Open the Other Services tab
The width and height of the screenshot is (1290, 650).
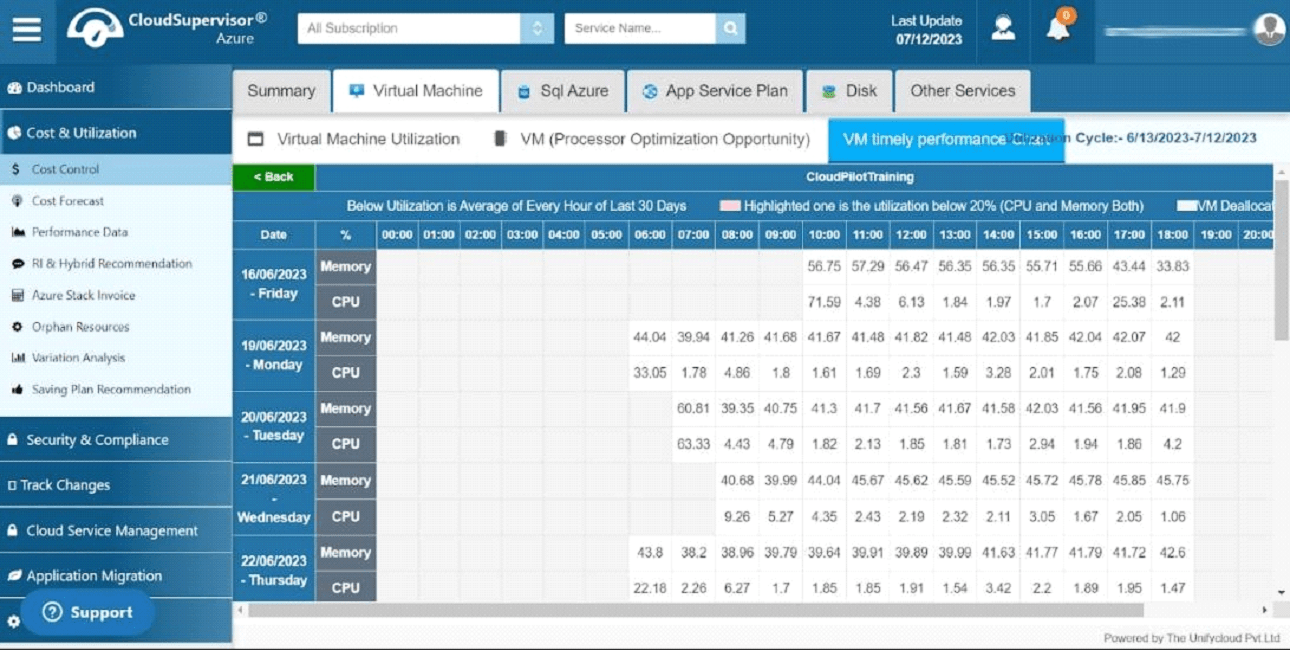click(x=962, y=91)
